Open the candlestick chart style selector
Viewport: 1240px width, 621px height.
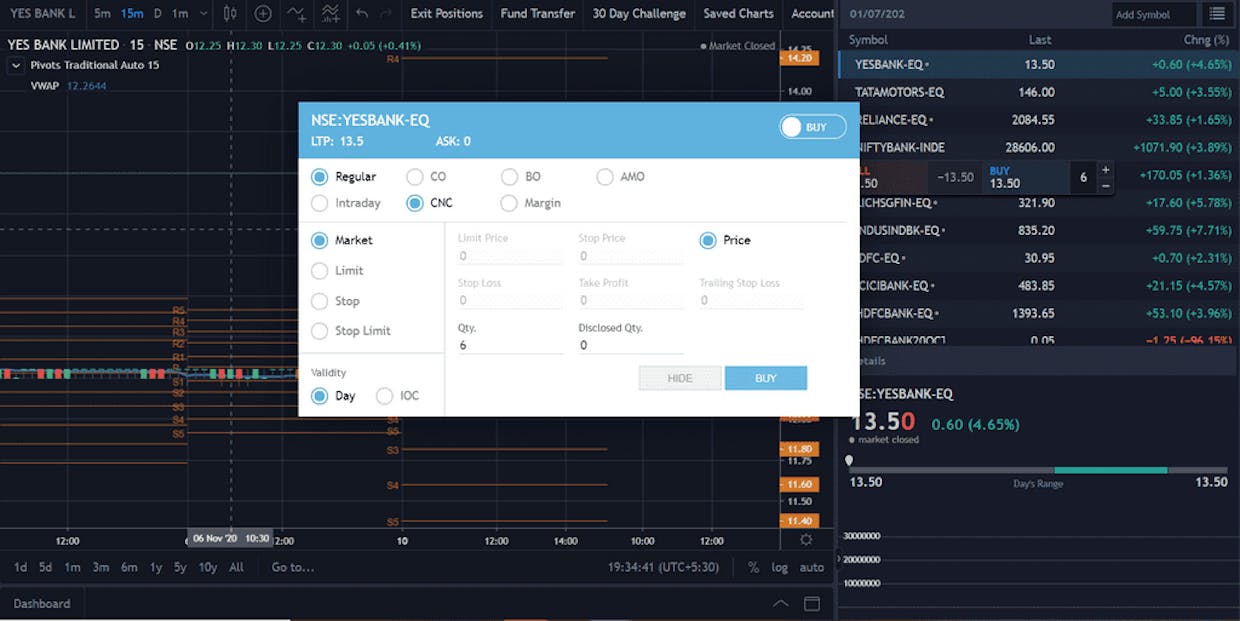231,14
